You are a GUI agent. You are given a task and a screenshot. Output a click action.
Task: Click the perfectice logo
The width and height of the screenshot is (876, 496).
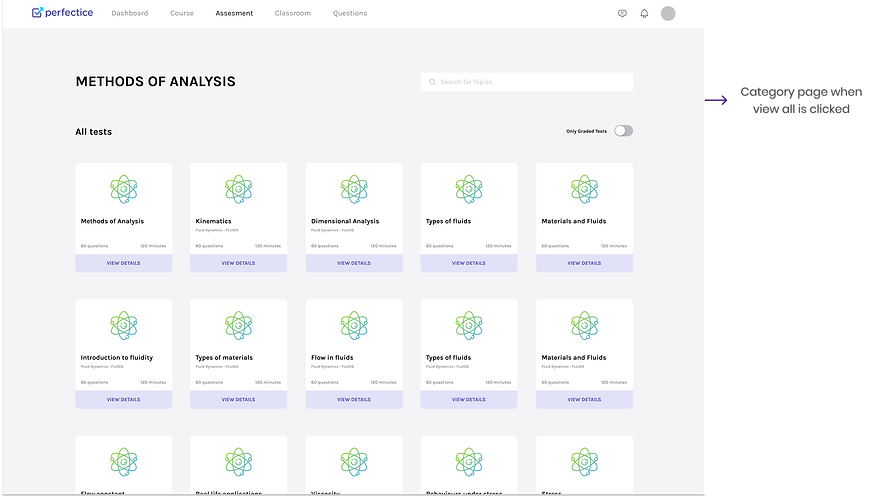62,13
